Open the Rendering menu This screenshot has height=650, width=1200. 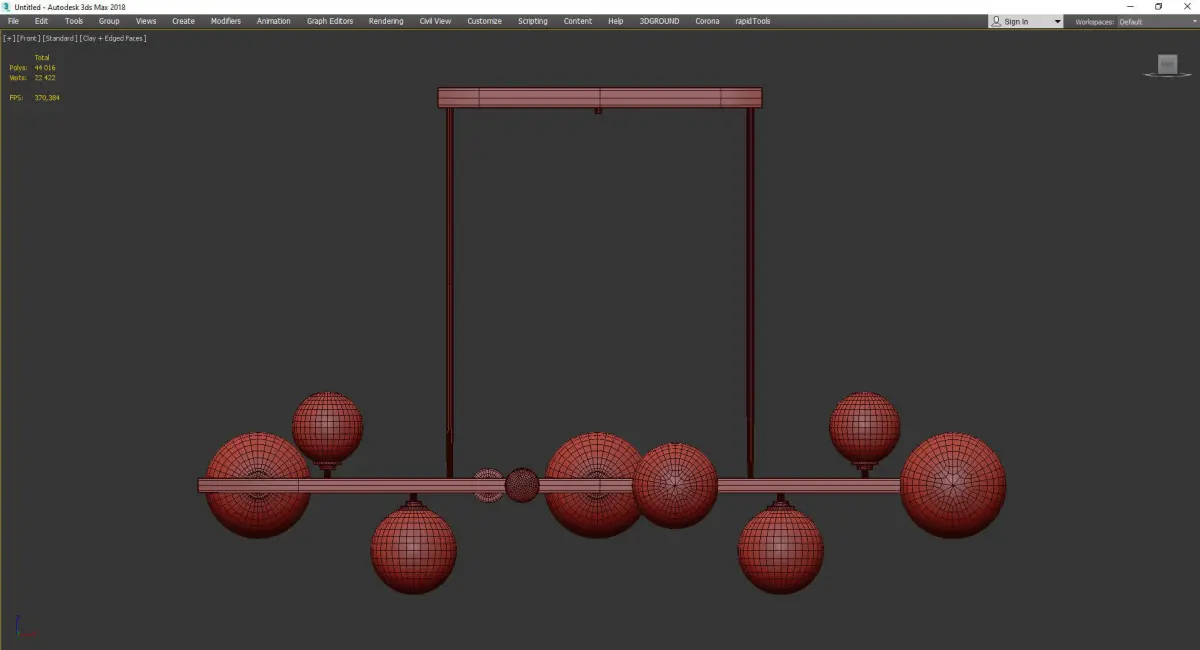click(386, 21)
